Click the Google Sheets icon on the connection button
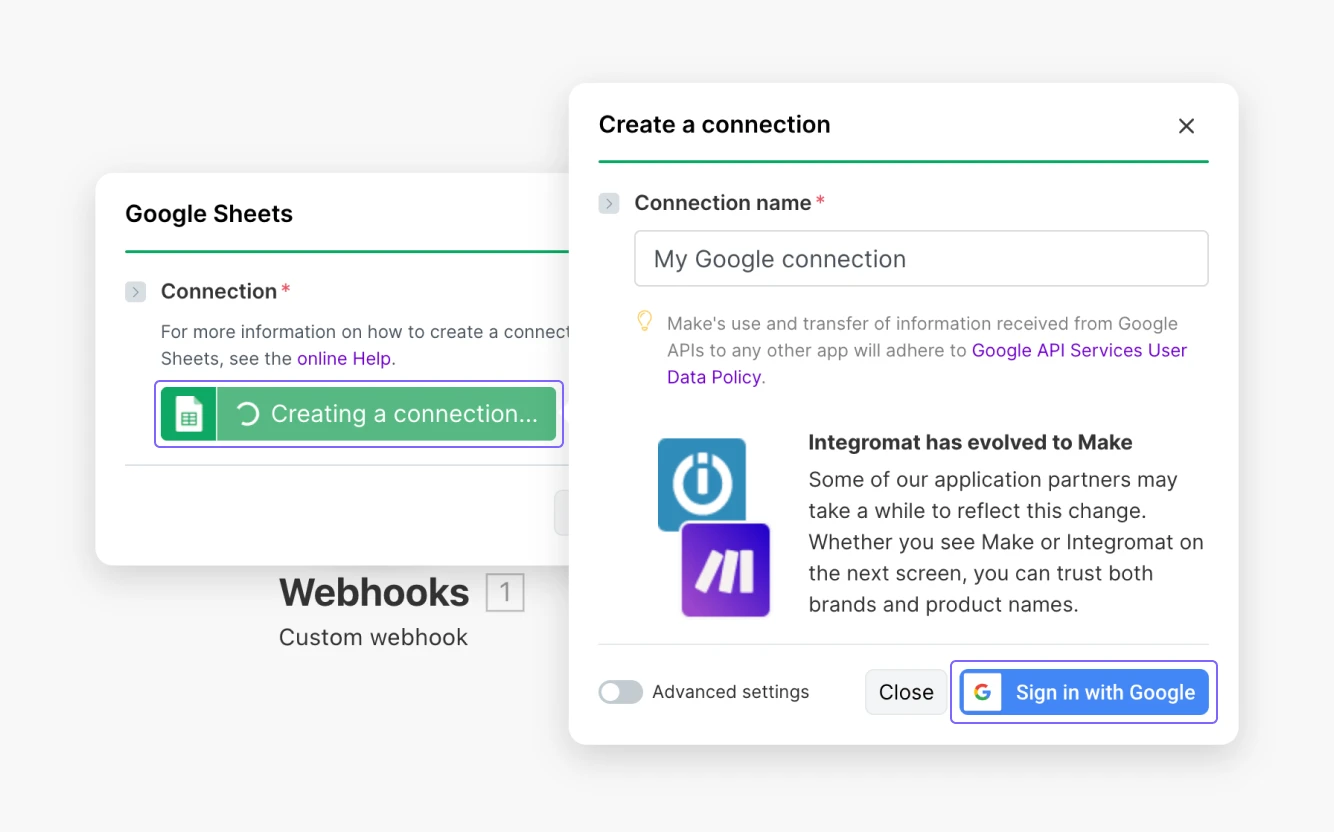1334x832 pixels. (190, 413)
